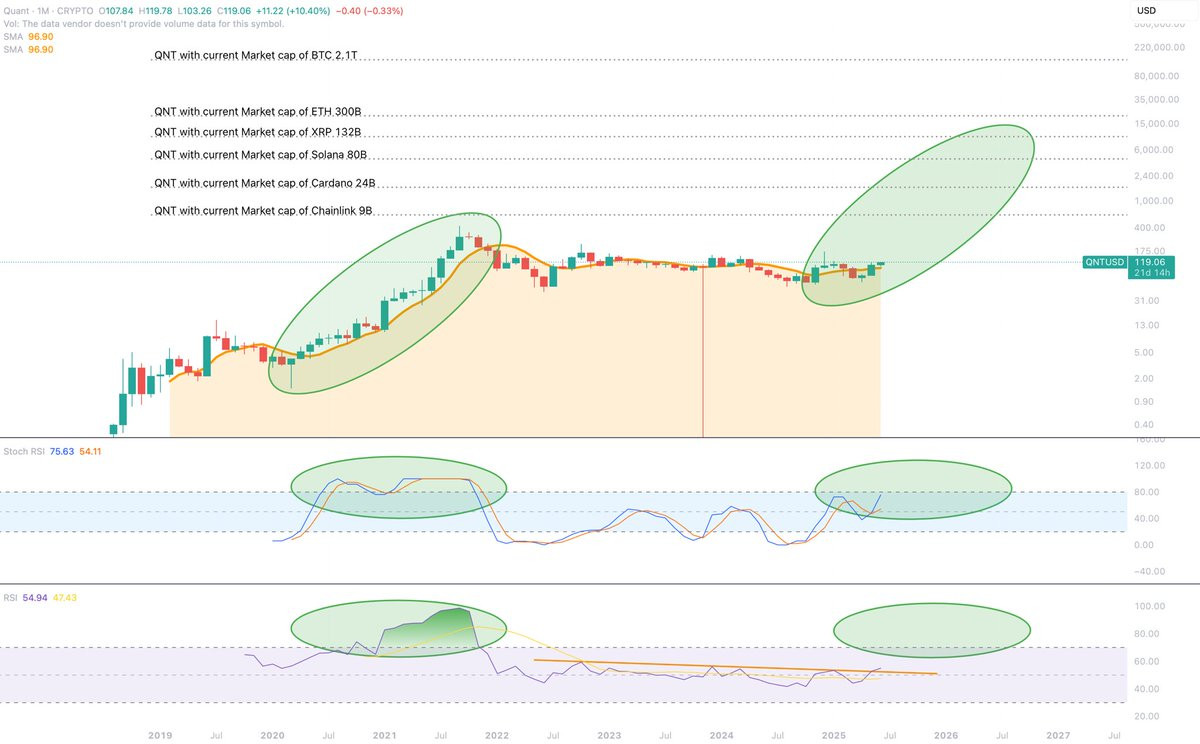Select the orange descending trendline in RSI pane
Screen dimensions: 1200x744
pos(735,667)
